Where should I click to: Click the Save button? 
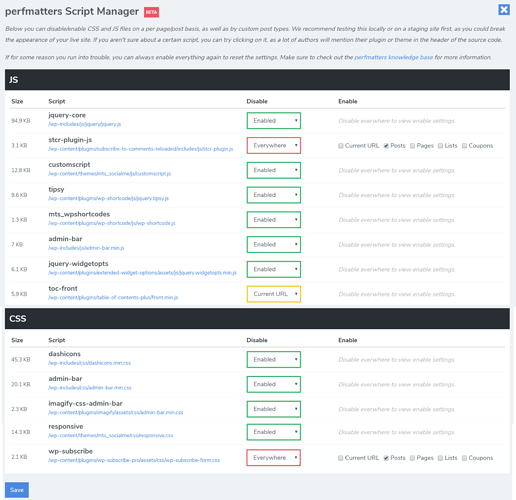coord(17,490)
